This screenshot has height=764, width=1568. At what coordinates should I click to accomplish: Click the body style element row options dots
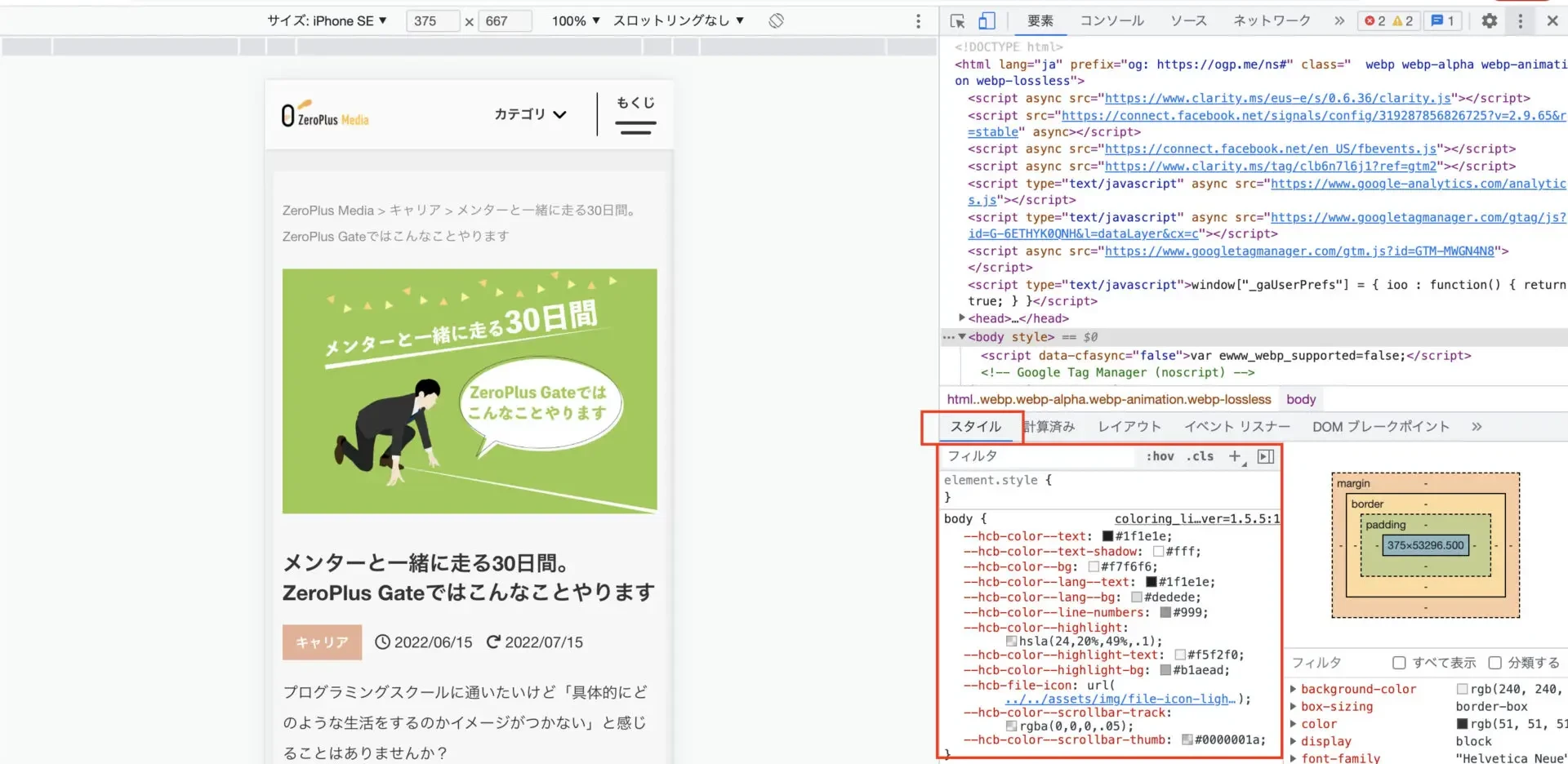[948, 337]
